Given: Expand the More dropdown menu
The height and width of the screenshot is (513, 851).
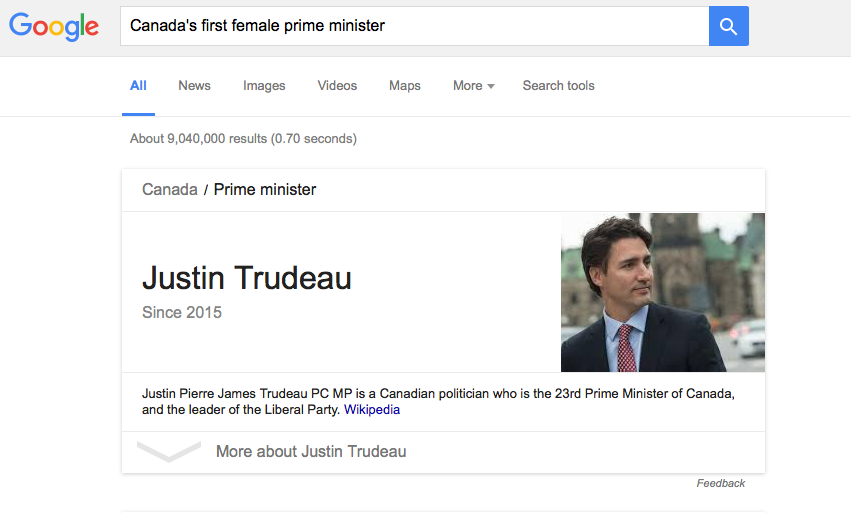Looking at the screenshot, I should point(473,86).
